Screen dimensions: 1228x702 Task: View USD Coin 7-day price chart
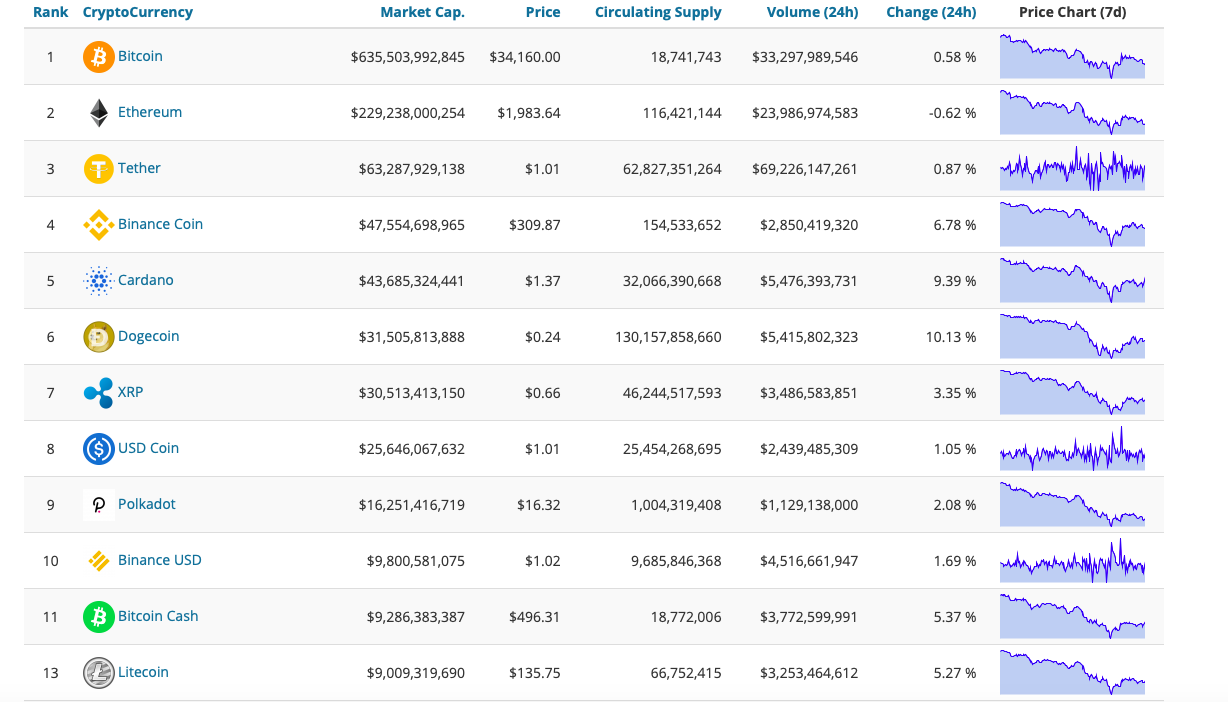1072,449
